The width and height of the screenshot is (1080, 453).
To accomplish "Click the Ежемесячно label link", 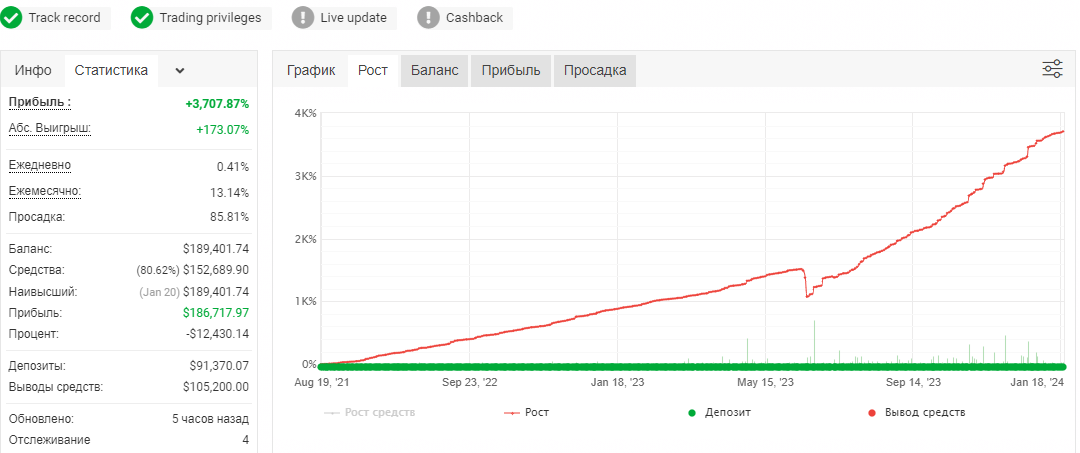I will coord(45,191).
